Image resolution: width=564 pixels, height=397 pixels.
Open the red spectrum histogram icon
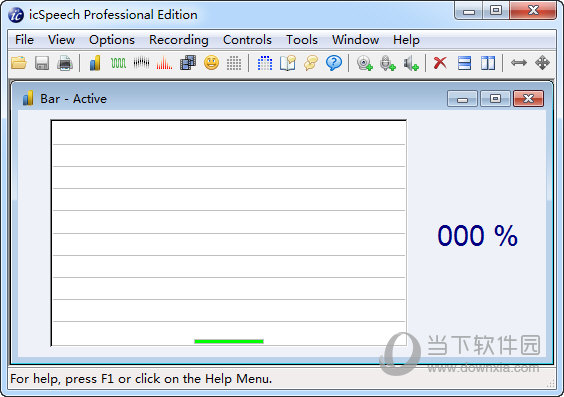pyautogui.click(x=164, y=63)
